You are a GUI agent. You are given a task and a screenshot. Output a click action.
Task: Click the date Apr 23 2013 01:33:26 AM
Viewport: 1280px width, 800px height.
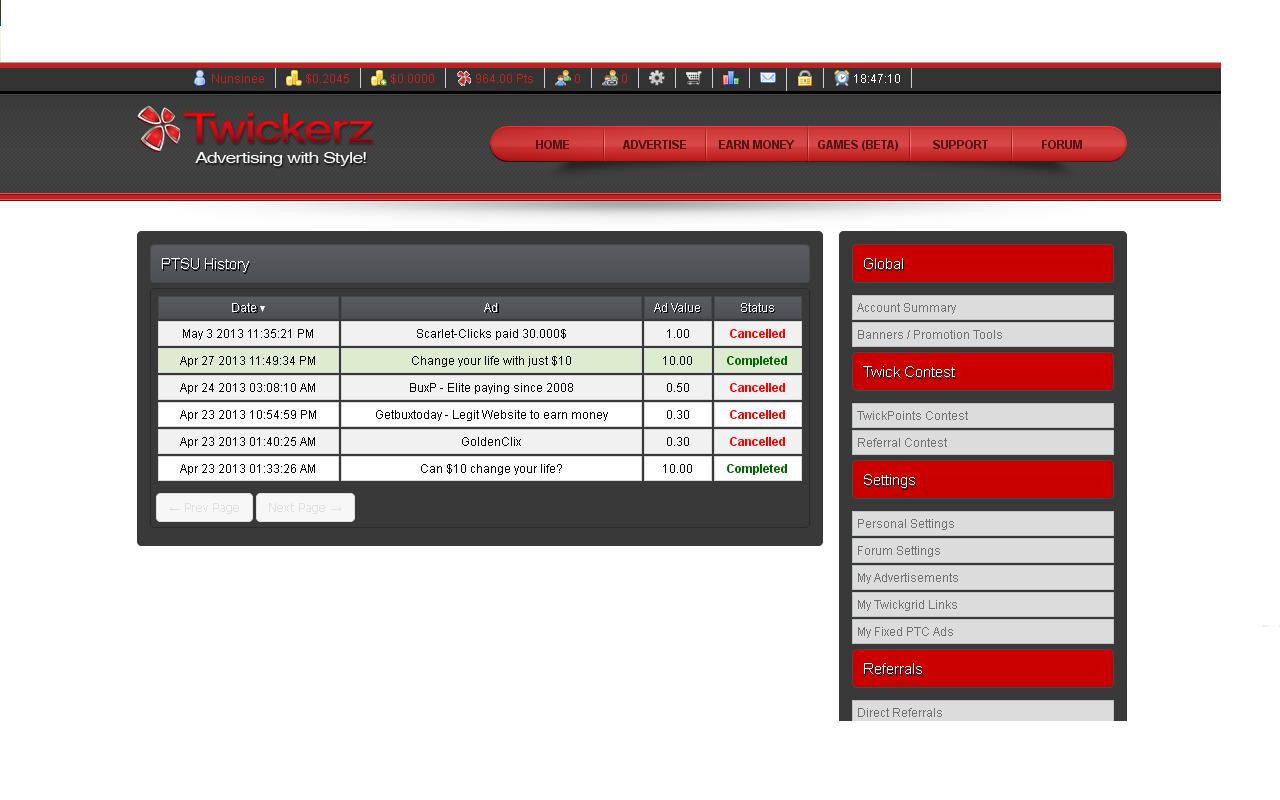coord(248,469)
